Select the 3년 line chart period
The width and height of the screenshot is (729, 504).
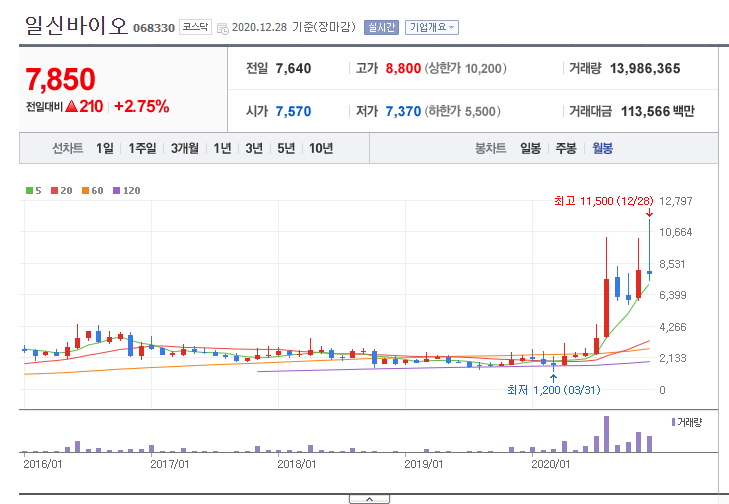(254, 148)
